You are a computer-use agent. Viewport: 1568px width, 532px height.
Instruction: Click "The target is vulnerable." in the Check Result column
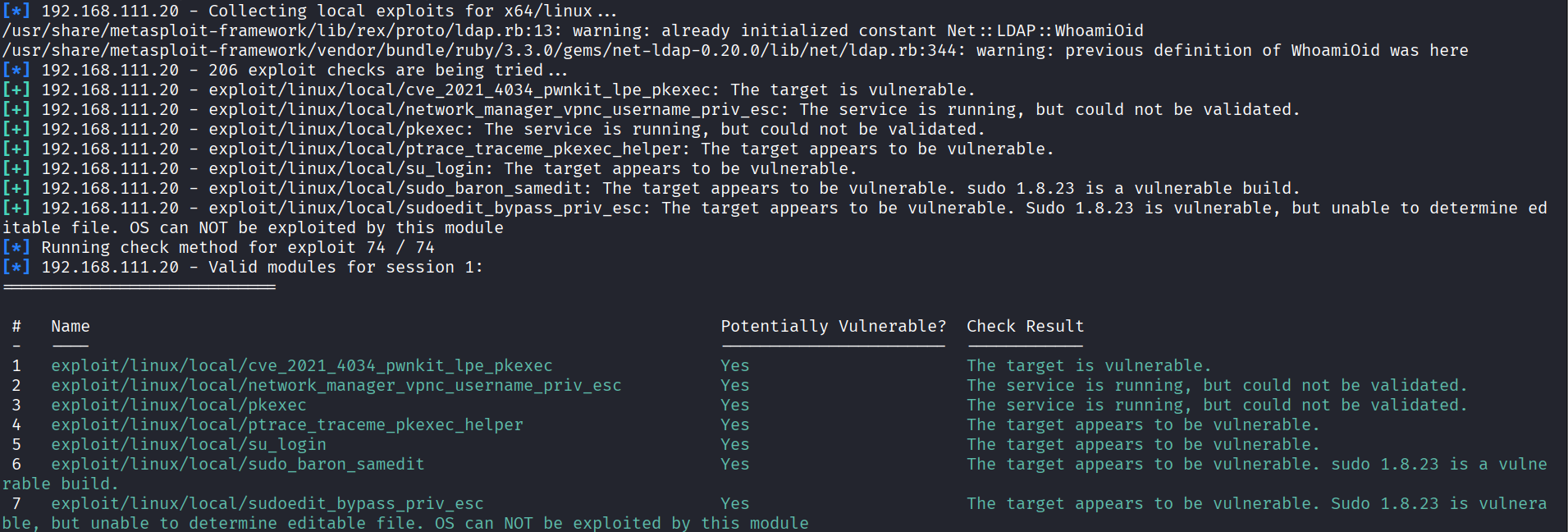pos(1088,365)
